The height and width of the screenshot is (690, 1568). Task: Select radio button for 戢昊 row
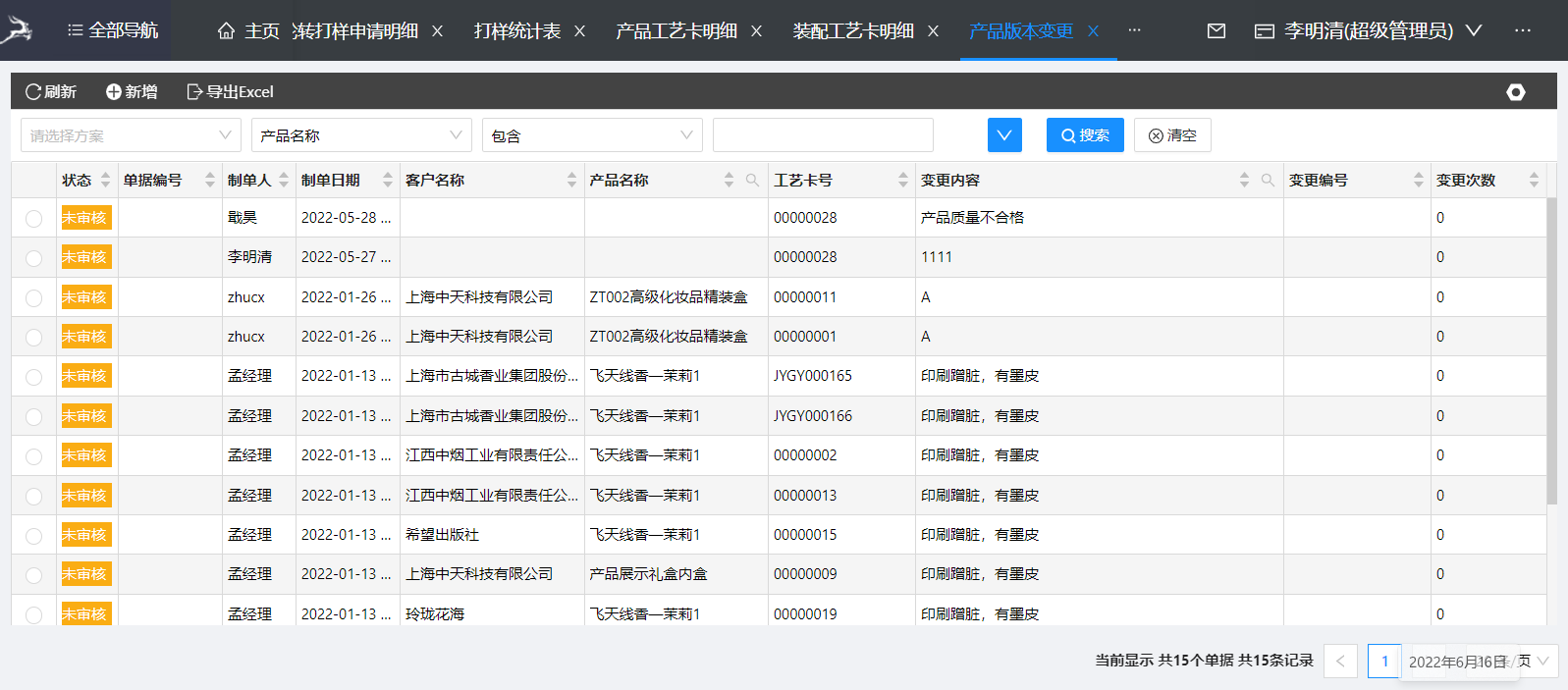[x=34, y=219]
